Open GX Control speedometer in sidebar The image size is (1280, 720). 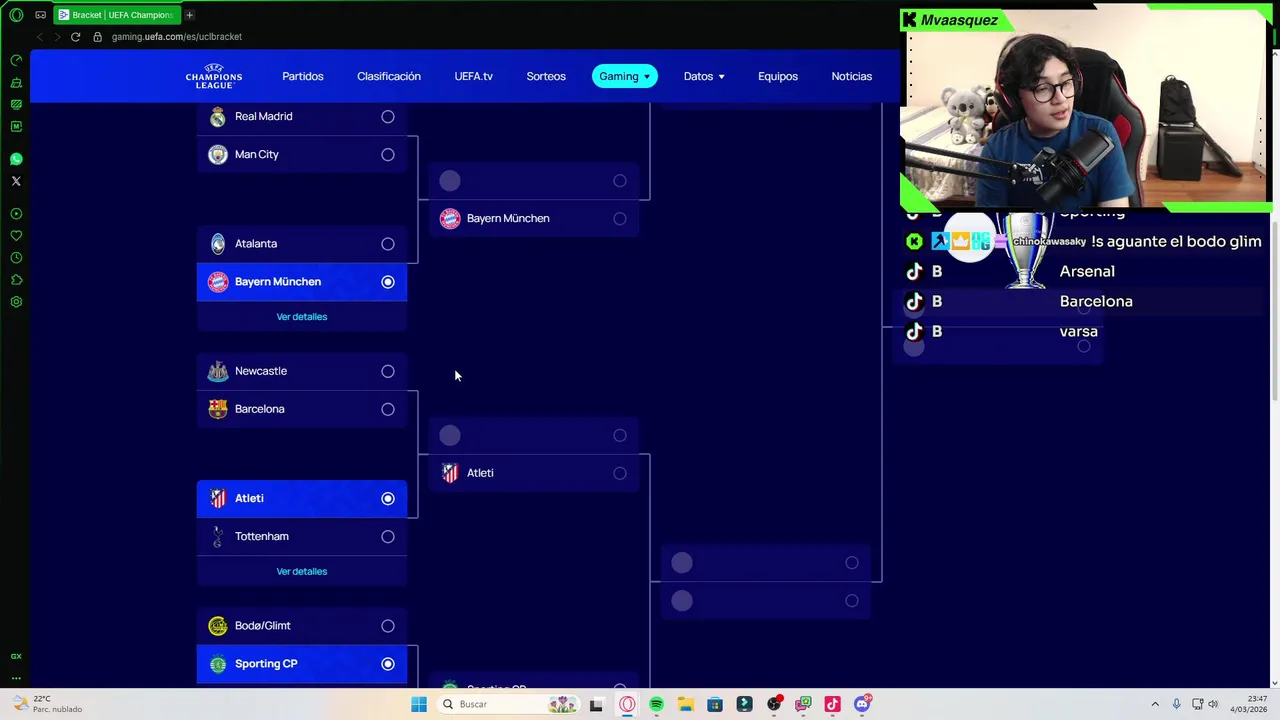16,60
